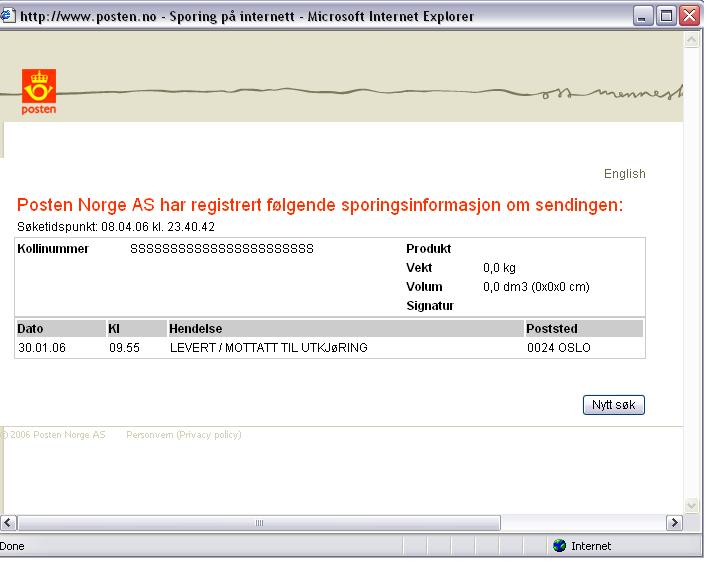This screenshot has height=564, width=707.
Task: Click the LEVERT / MOTTATT TIL UTKJøRING event
Action: point(269,348)
